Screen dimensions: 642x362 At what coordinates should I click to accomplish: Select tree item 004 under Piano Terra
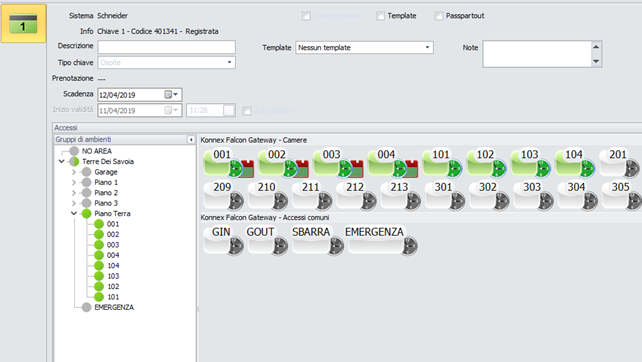[113, 255]
